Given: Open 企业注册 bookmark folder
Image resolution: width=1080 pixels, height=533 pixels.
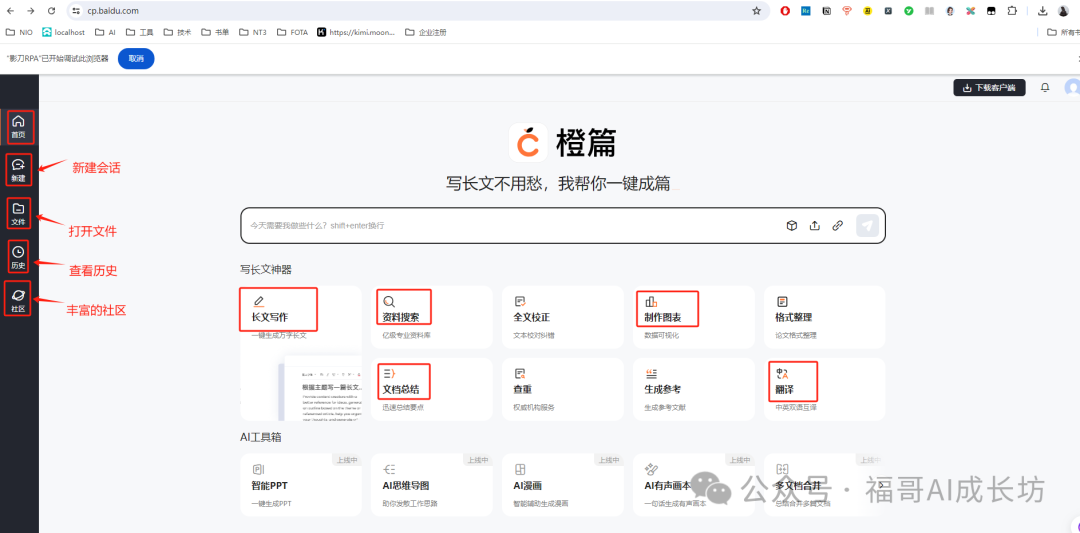Looking at the screenshot, I should coord(426,32).
